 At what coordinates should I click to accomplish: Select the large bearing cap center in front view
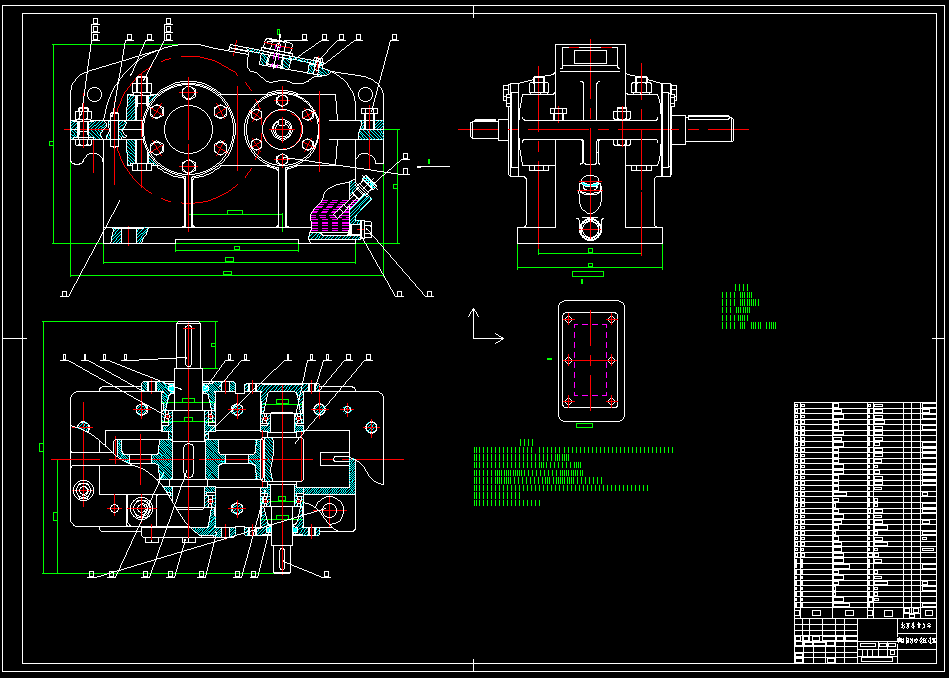point(189,130)
